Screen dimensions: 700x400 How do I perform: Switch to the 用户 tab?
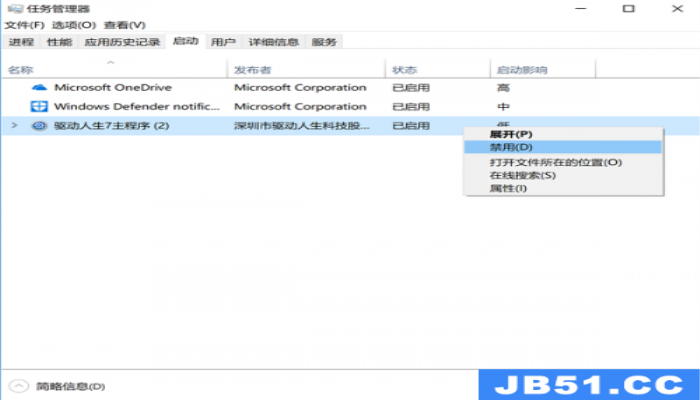point(223,42)
